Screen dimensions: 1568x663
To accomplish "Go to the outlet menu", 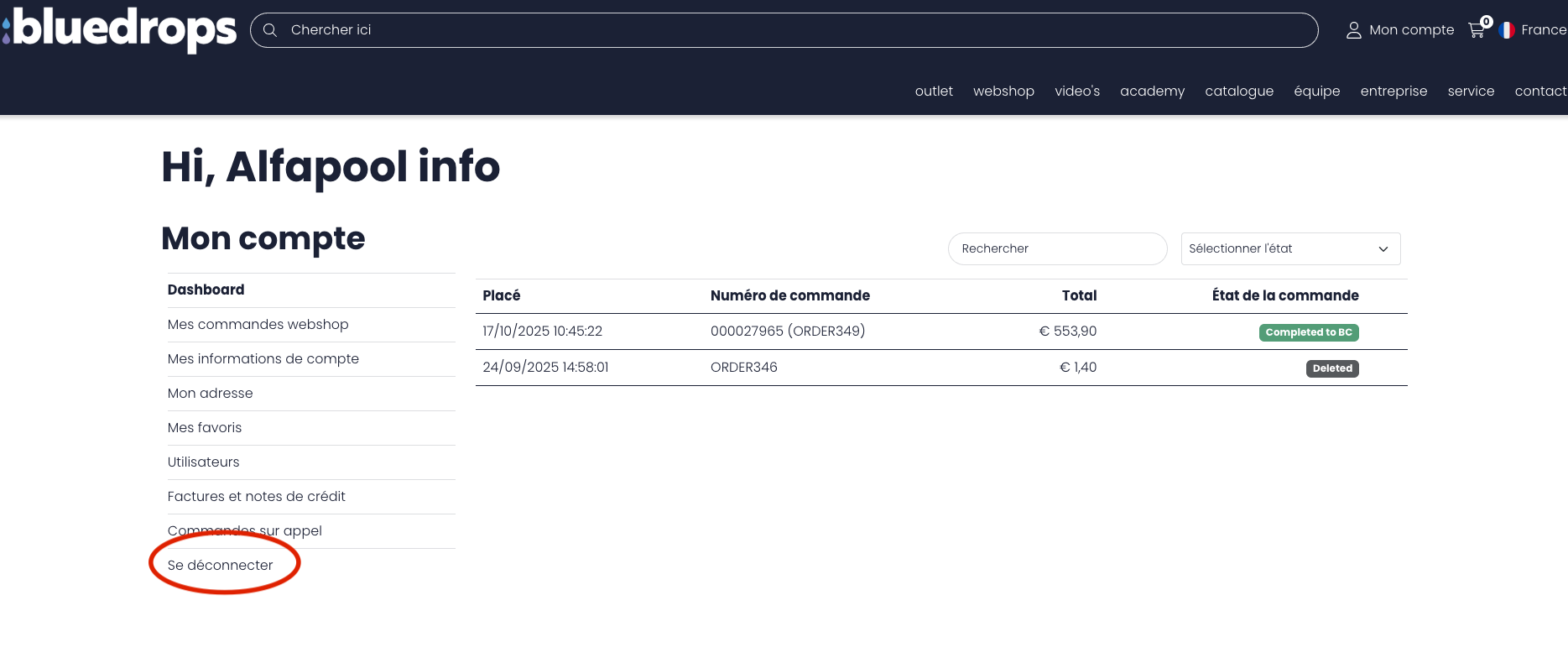I will click(x=934, y=91).
